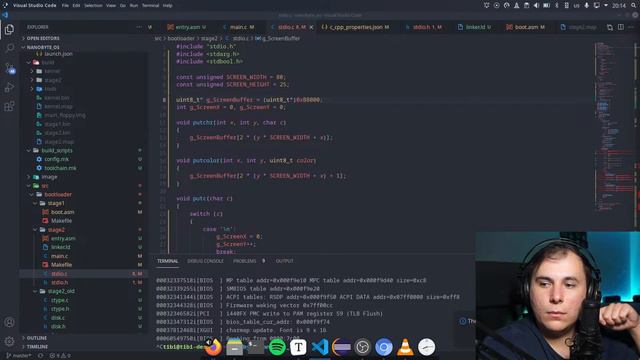
Task: Open errors and warnings status item
Action: coord(60,356)
